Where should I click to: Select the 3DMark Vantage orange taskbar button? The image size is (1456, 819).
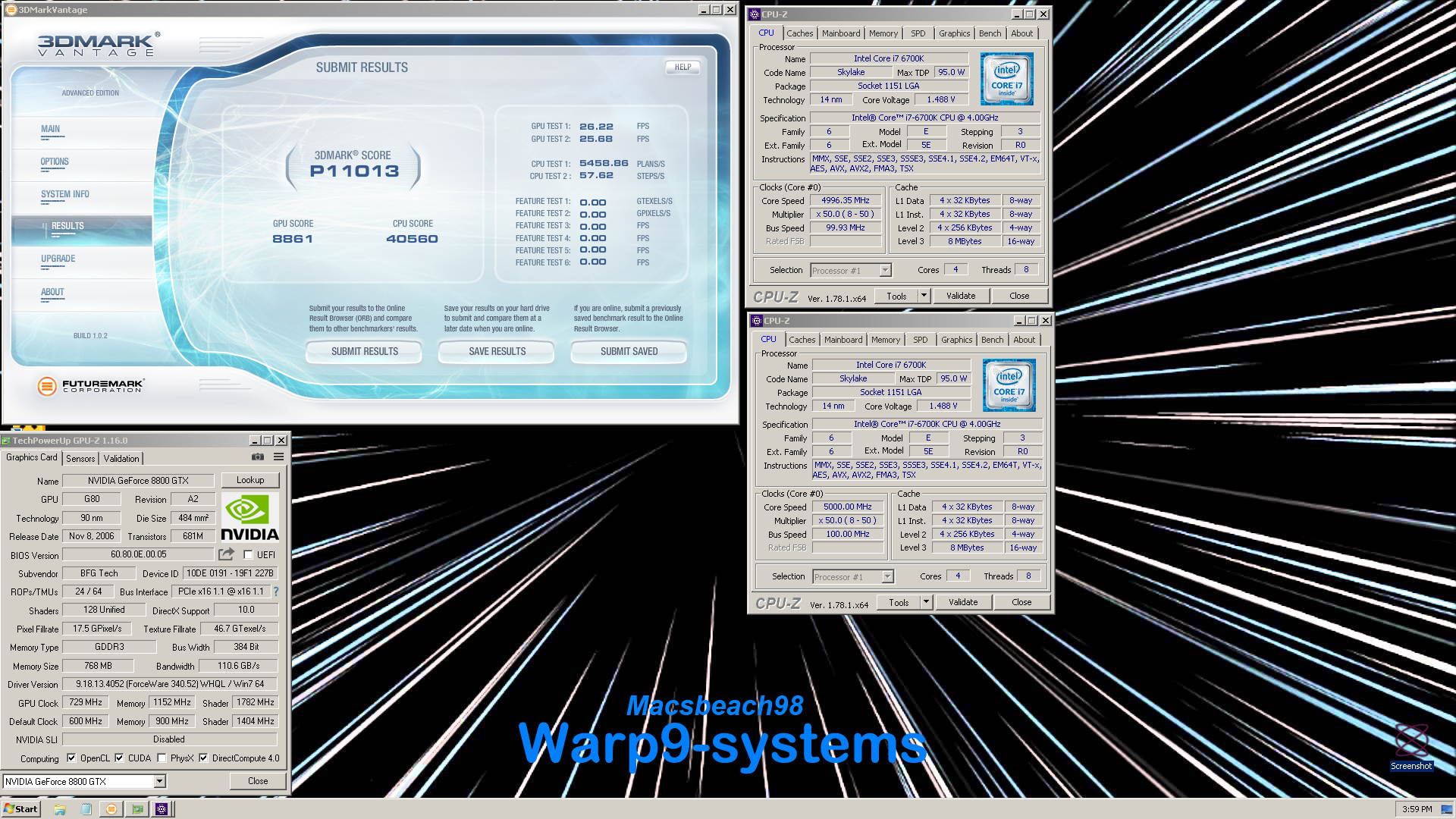pyautogui.click(x=111, y=809)
